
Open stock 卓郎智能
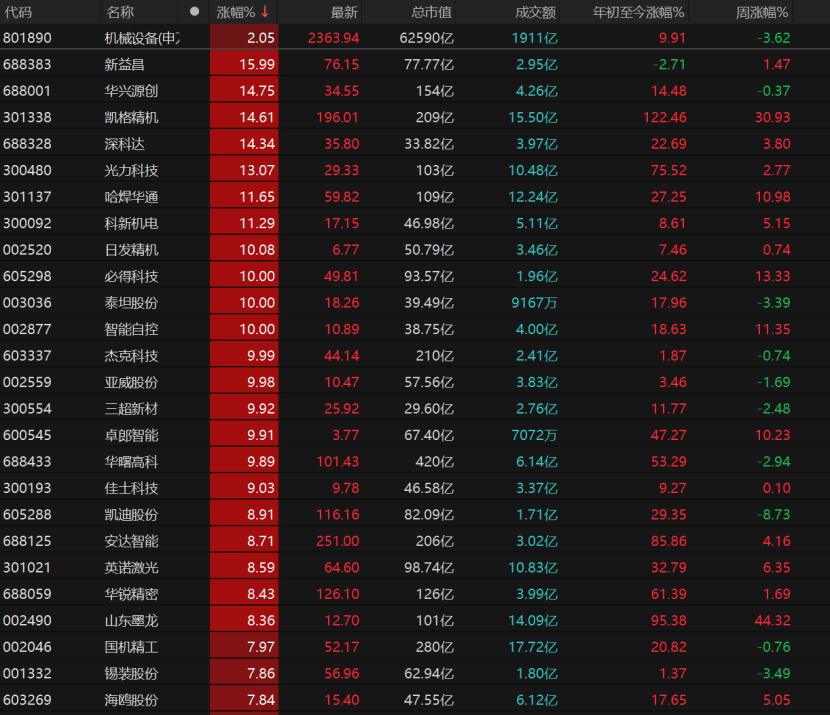click(131, 435)
